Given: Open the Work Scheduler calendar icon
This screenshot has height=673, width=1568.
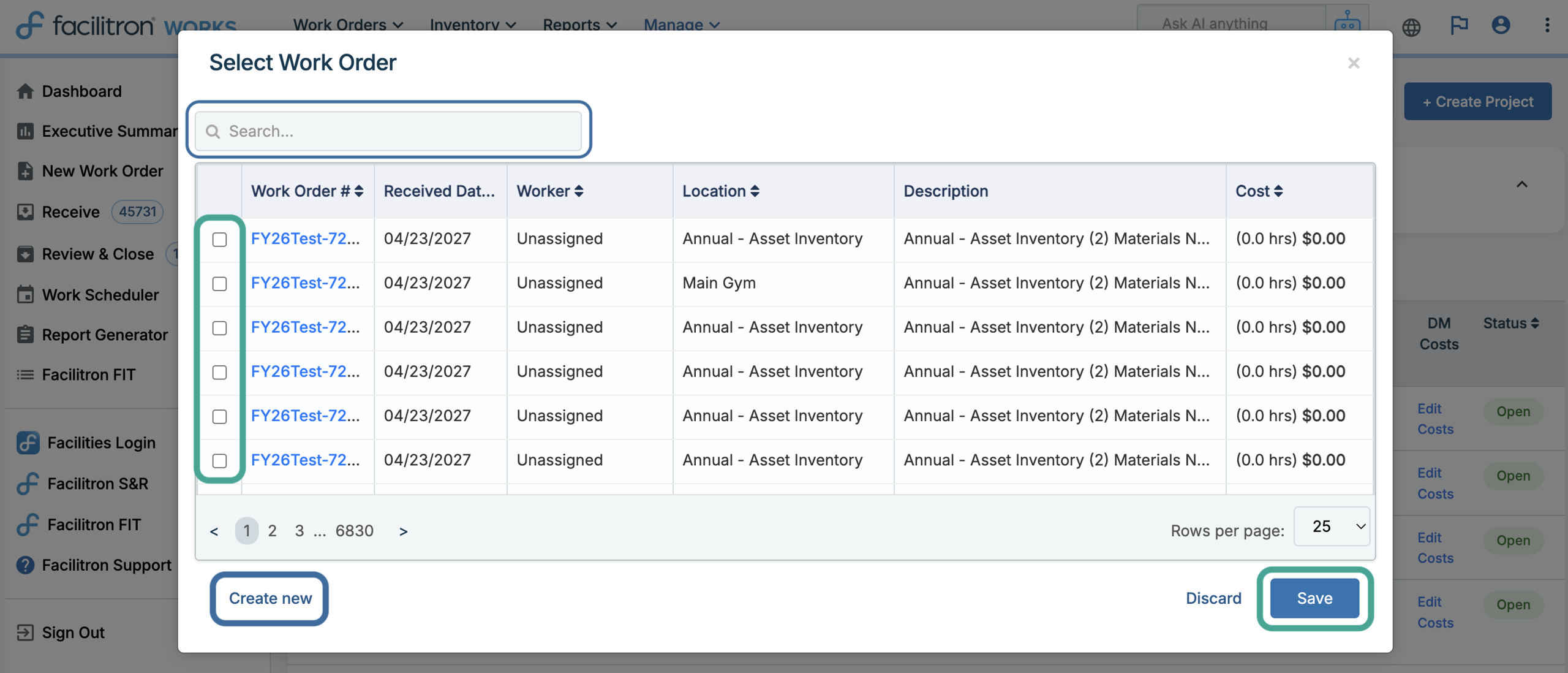Looking at the screenshot, I should (25, 295).
